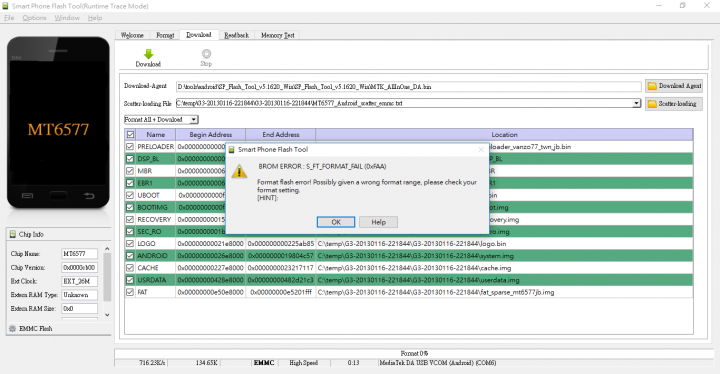Open the File menu

(9, 18)
